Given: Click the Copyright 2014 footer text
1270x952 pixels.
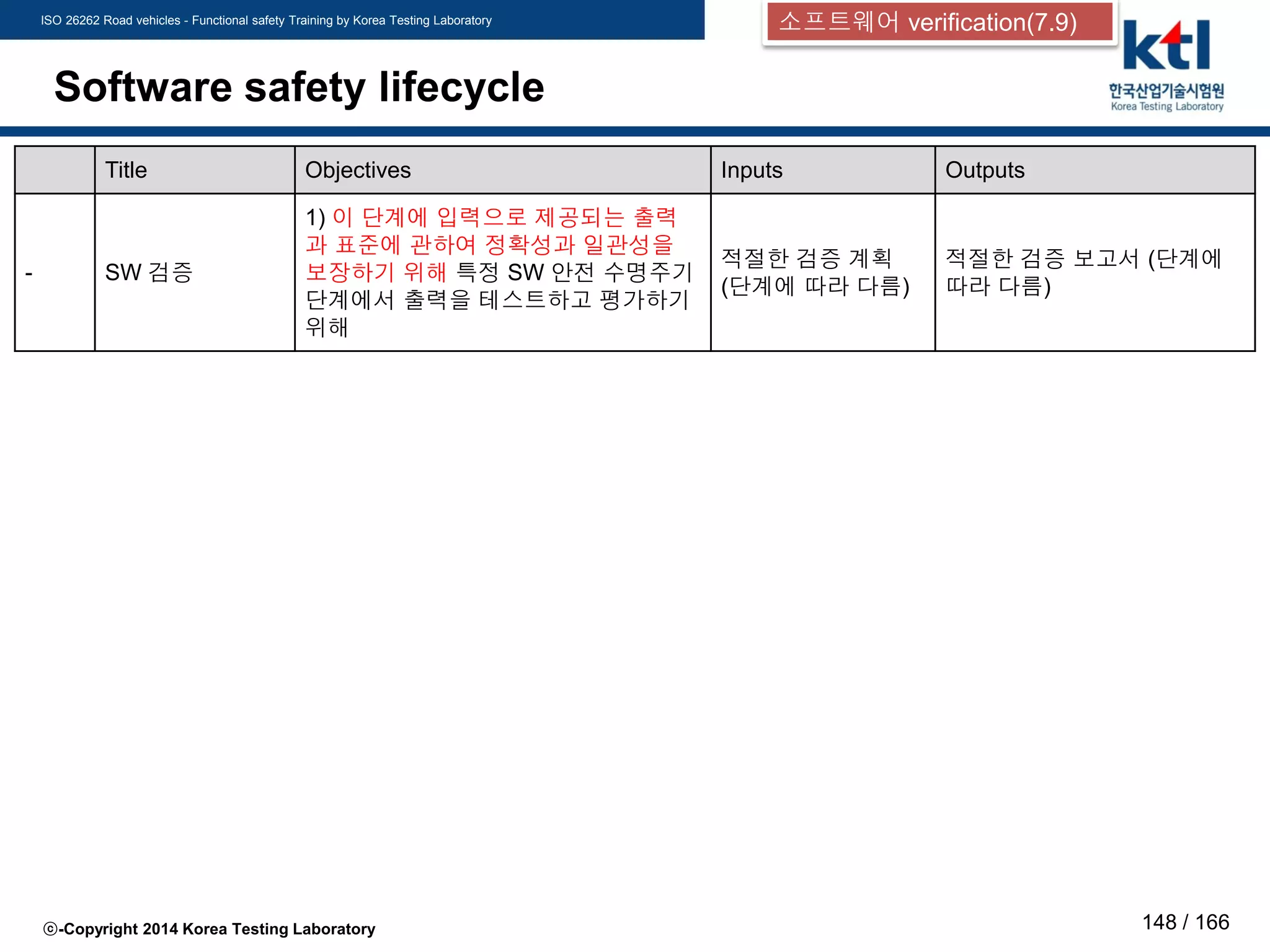Looking at the screenshot, I should point(210,929).
